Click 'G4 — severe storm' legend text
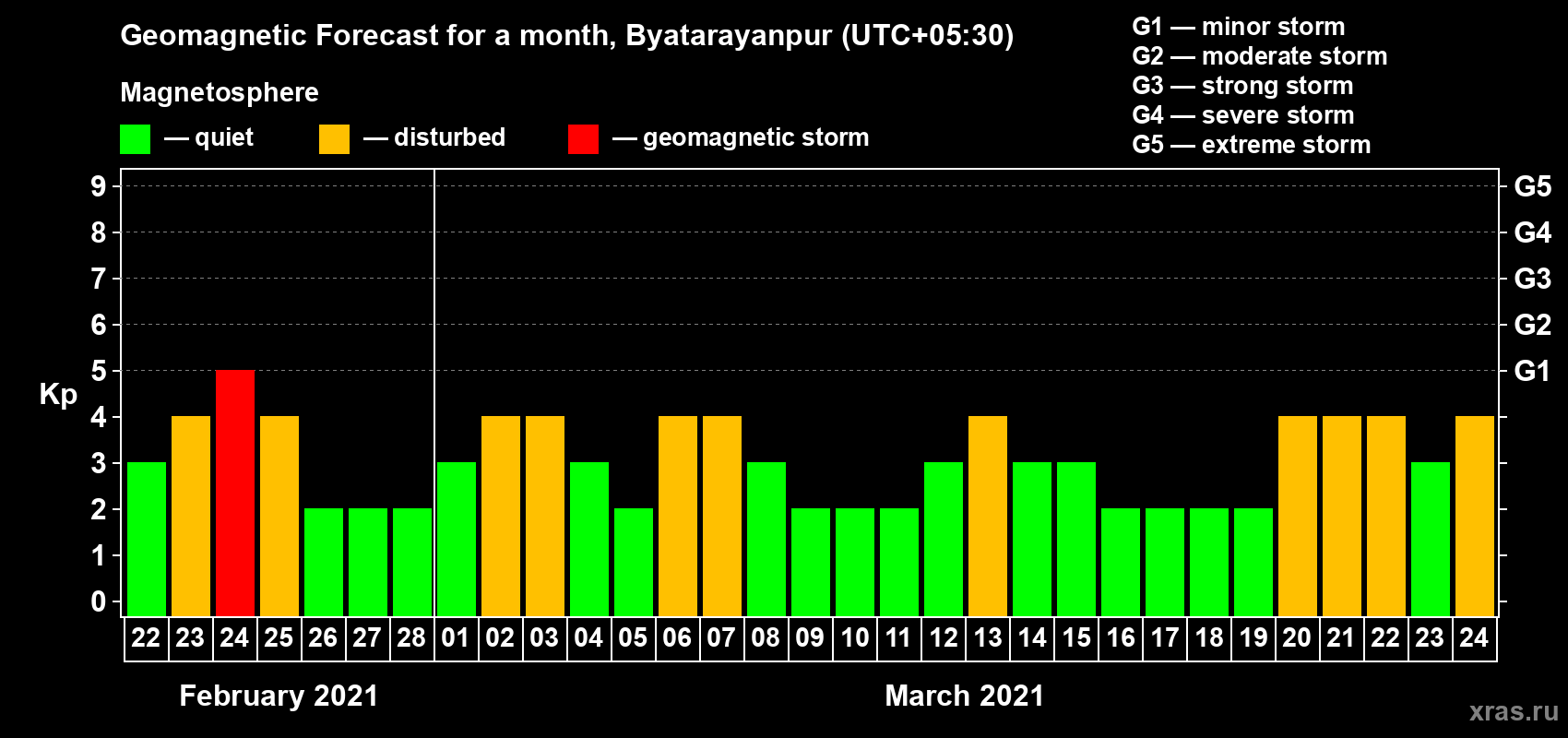 click(x=1243, y=115)
